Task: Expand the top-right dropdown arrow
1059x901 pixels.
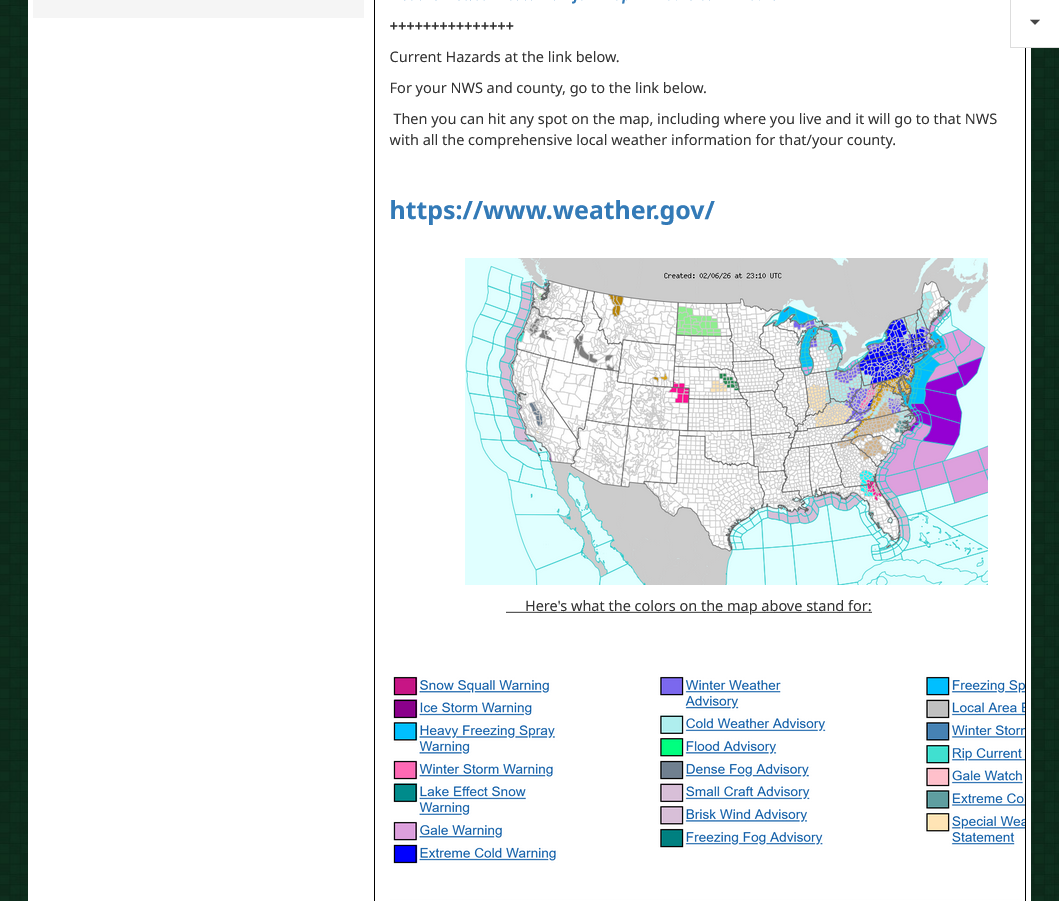Action: 1034,22
